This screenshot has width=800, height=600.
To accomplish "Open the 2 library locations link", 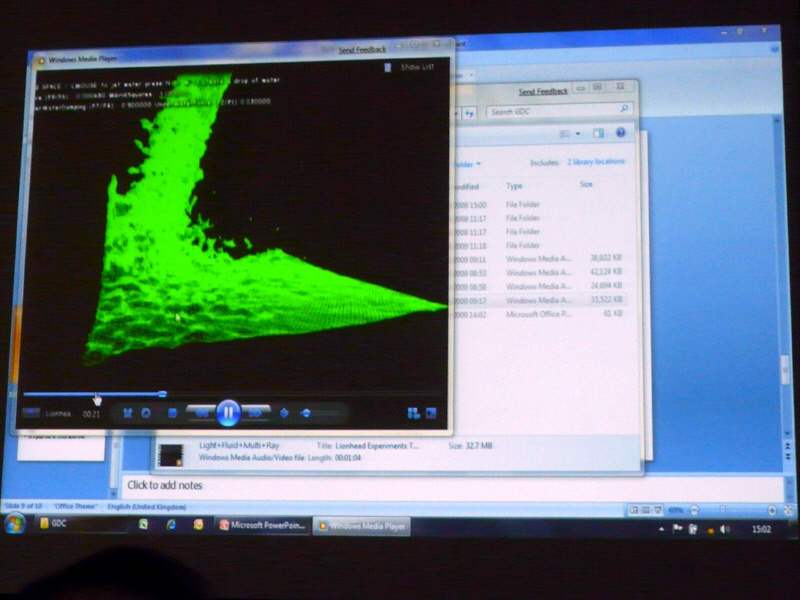I will 595,161.
